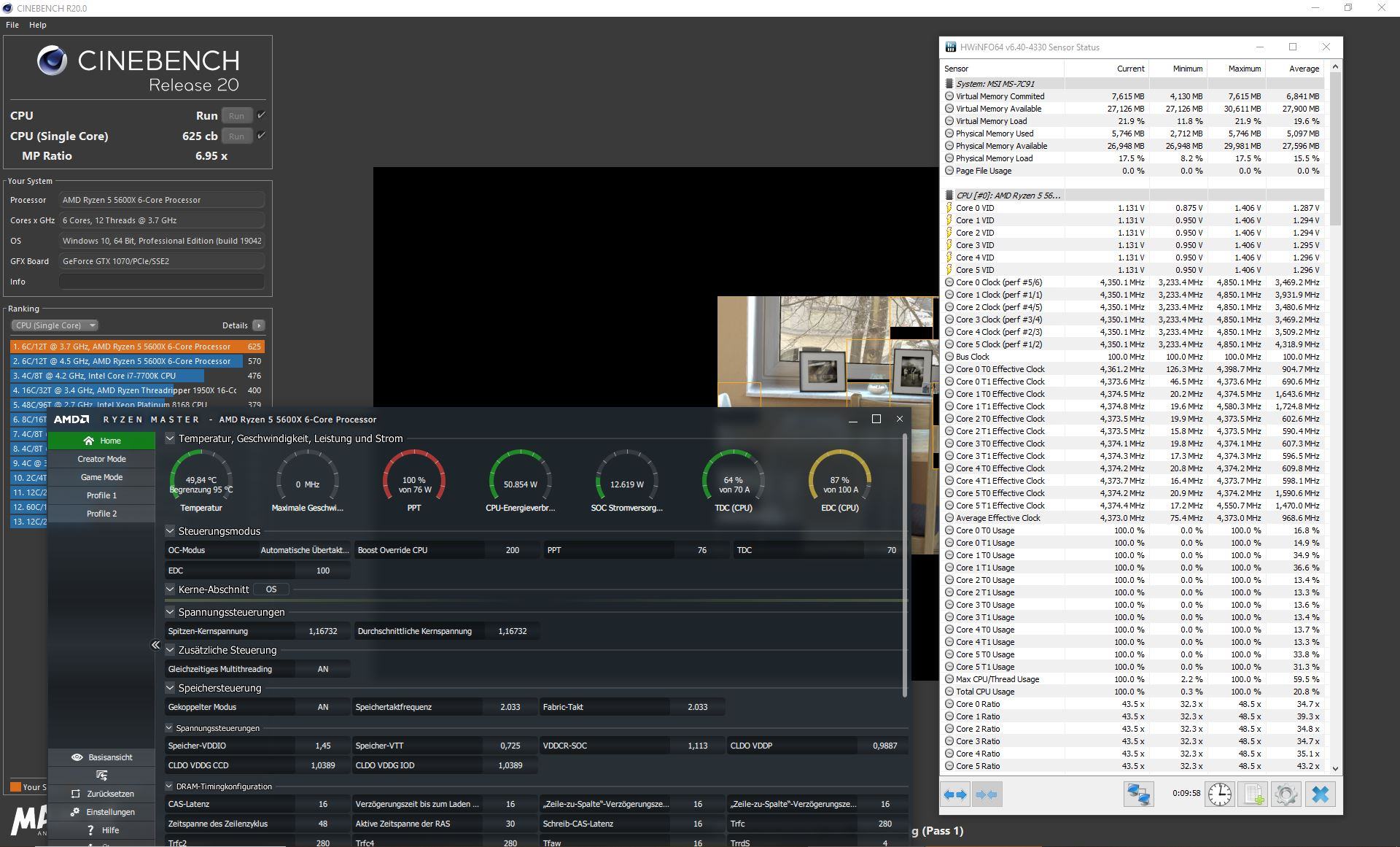Click the SOC Stromversorgung gauge 12.619 W
This screenshot has width=1400, height=847.
[626, 481]
